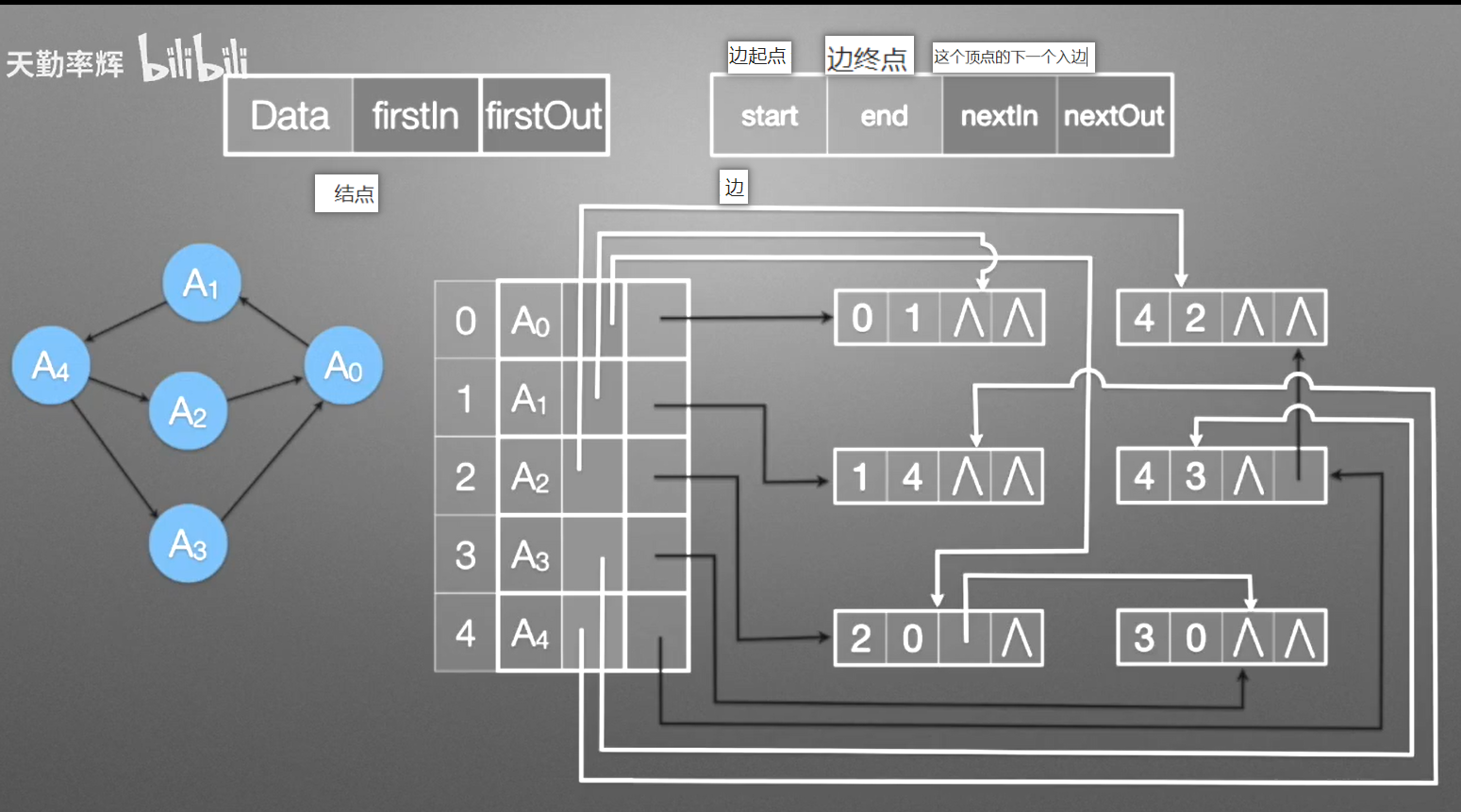This screenshot has width=1461, height=812.
Task: Click the A3 cell in the vertex table
Action: (x=530, y=555)
